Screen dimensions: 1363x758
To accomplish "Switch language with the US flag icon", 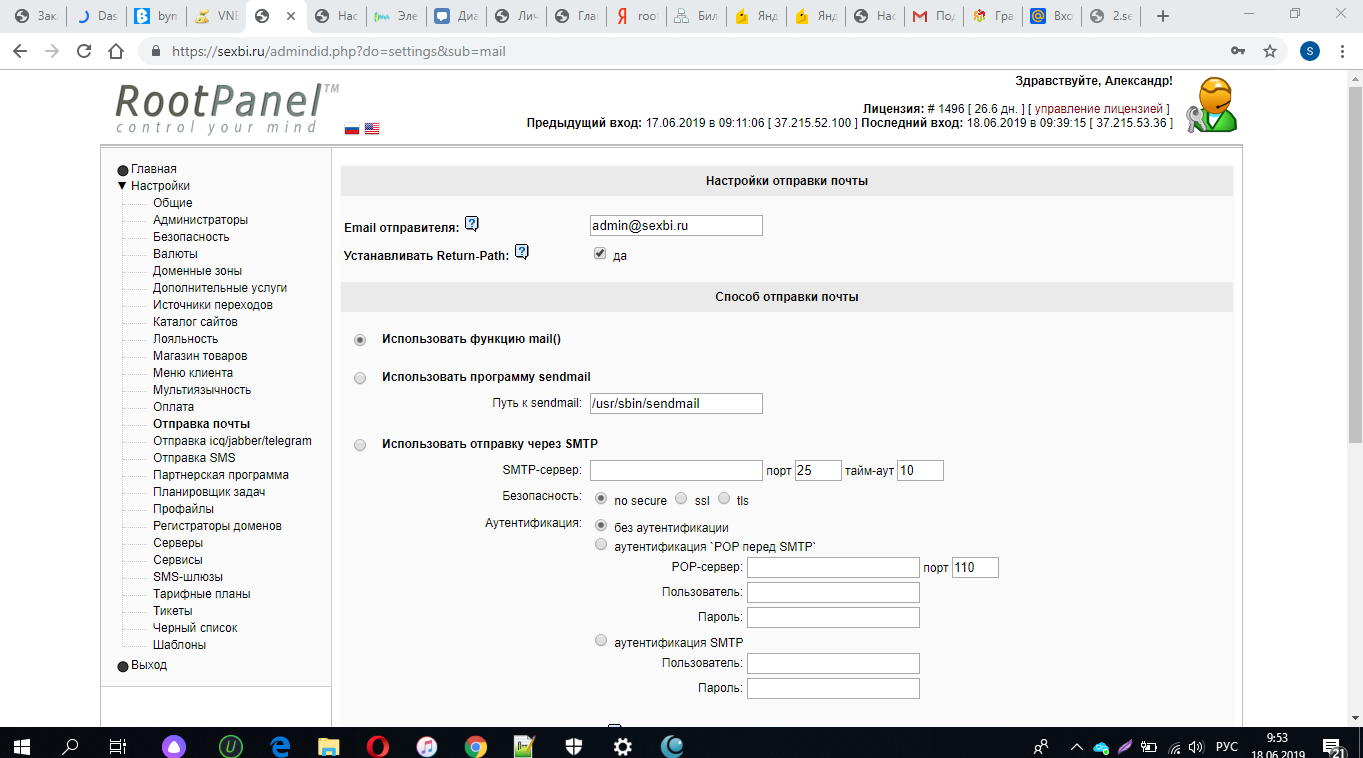I will (372, 129).
